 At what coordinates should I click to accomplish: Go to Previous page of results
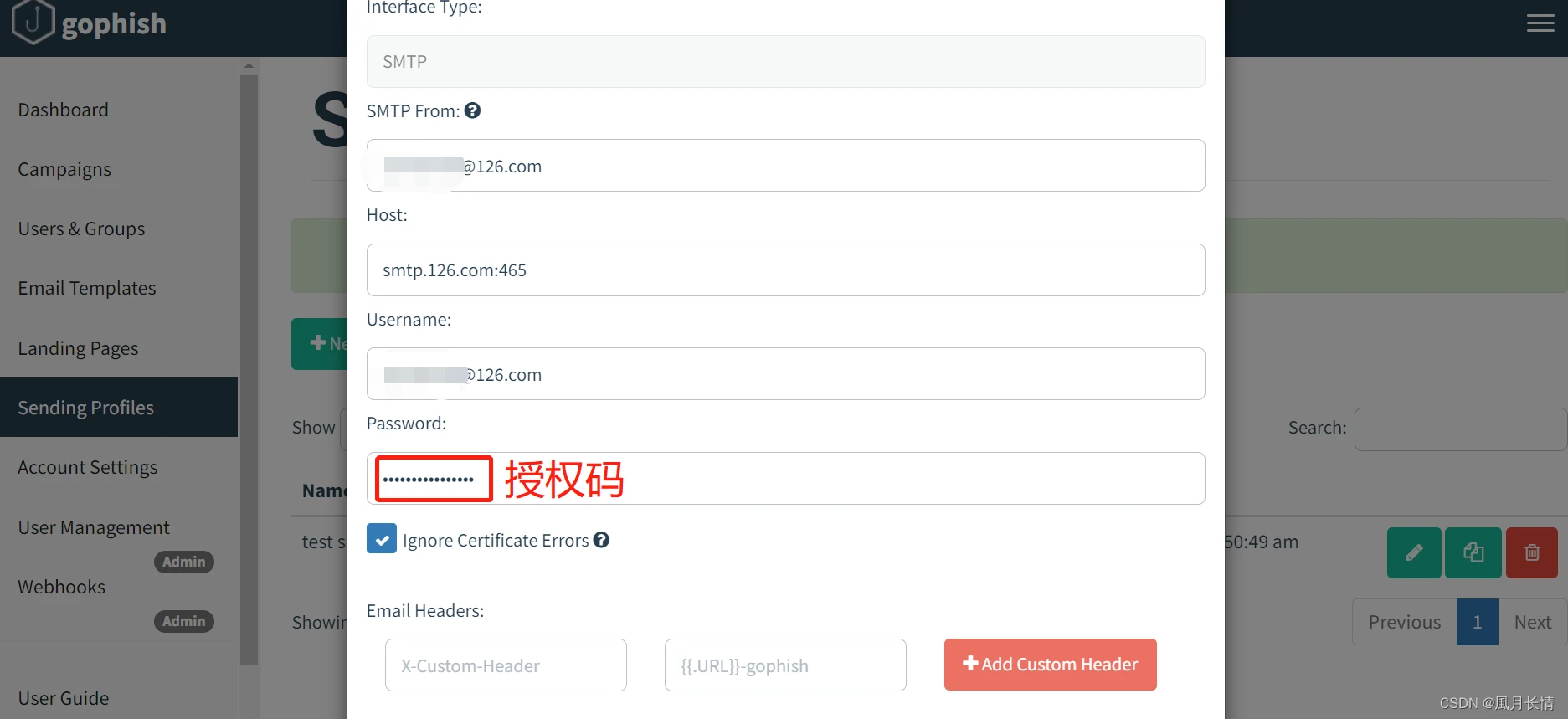[1405, 622]
